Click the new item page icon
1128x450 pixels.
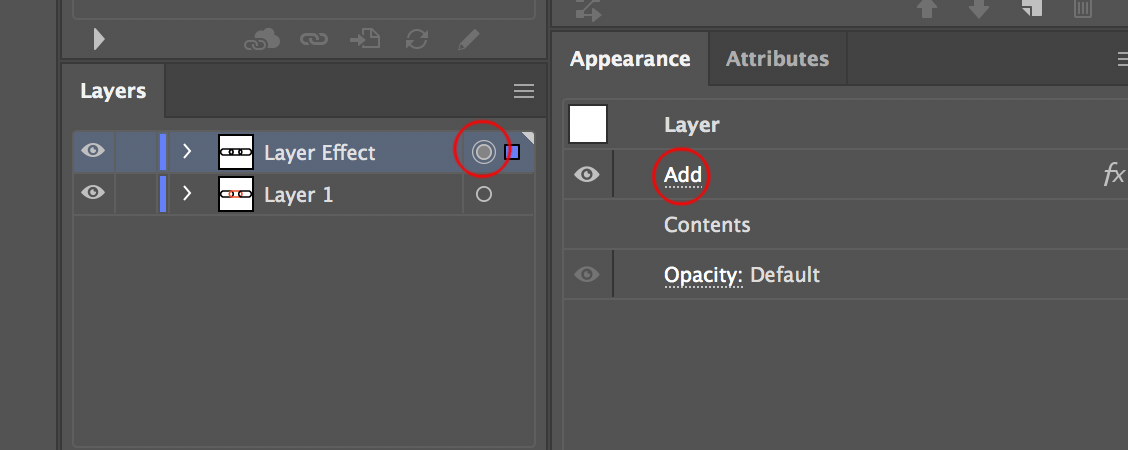click(1032, 9)
